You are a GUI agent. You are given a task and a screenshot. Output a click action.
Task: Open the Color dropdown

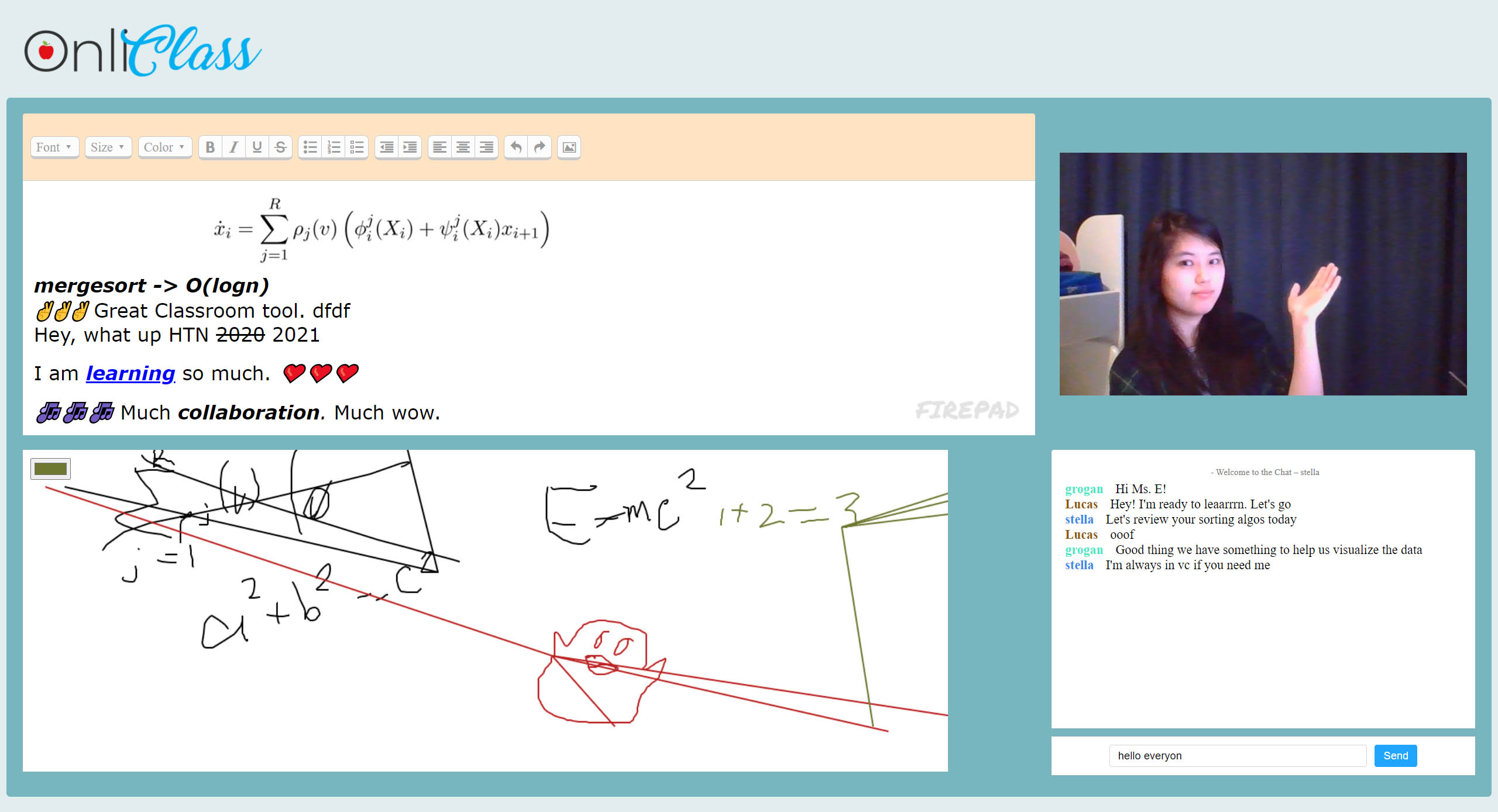[x=164, y=147]
